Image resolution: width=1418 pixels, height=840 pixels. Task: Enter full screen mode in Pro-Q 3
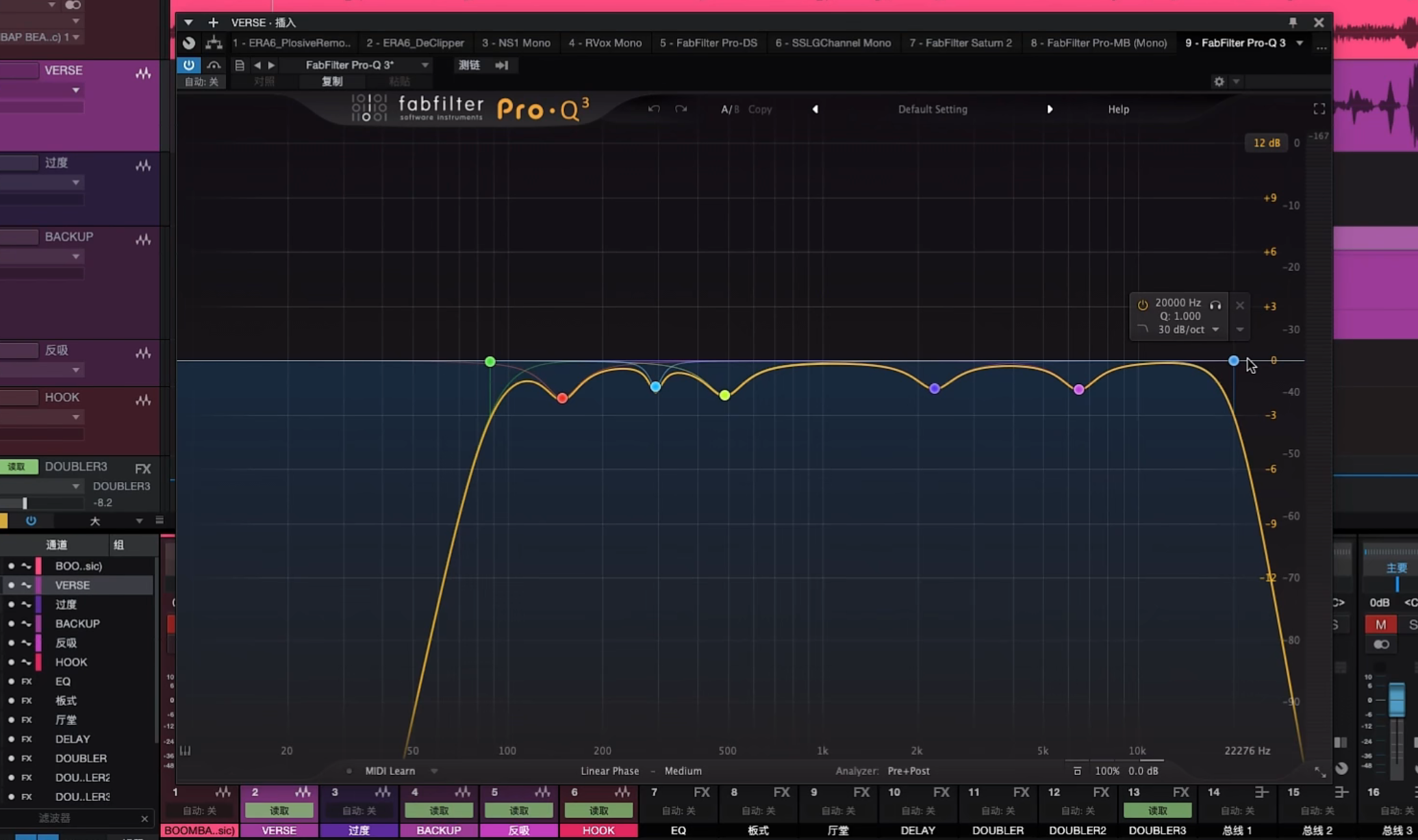click(x=1319, y=109)
